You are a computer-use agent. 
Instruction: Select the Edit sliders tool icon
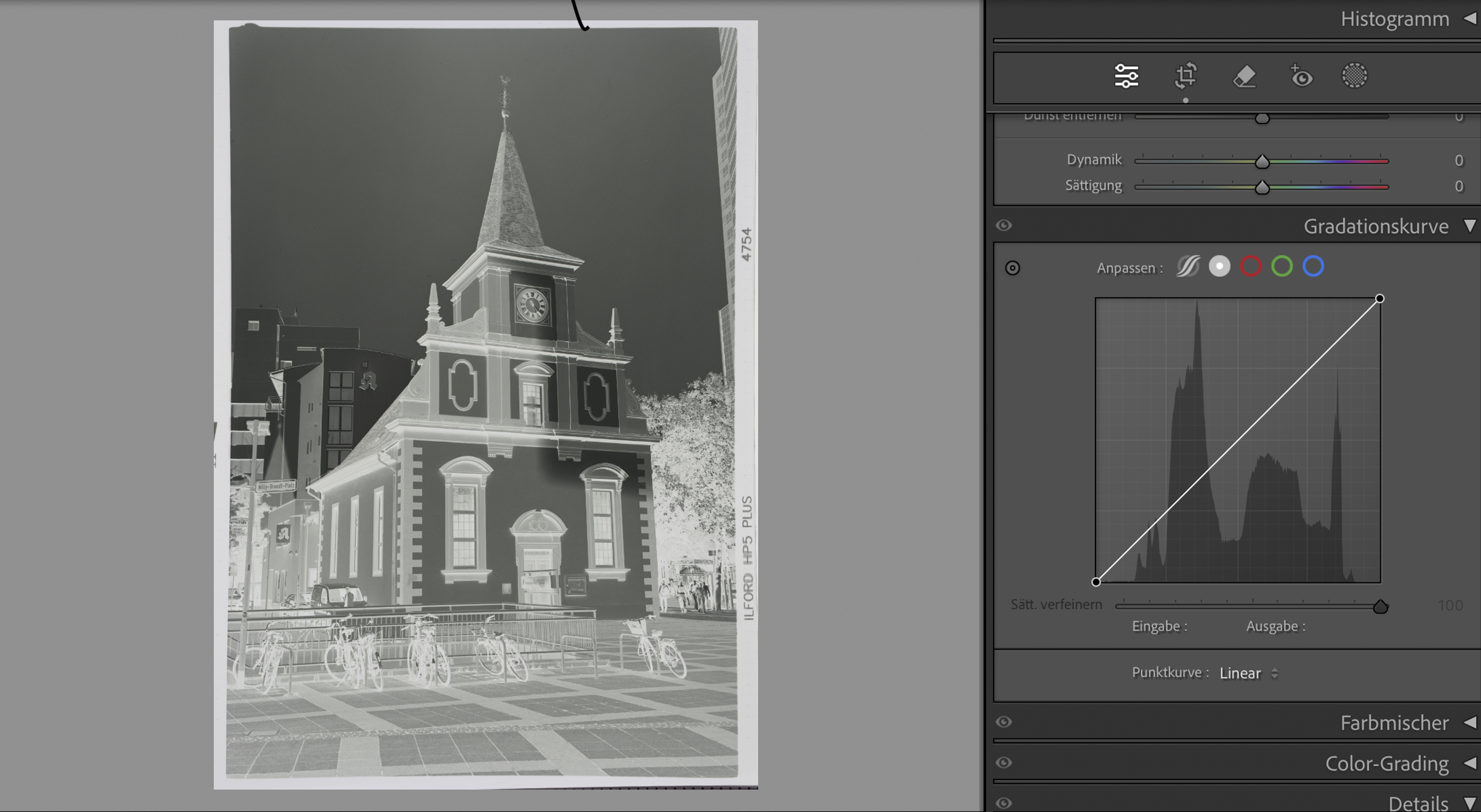coord(1126,77)
